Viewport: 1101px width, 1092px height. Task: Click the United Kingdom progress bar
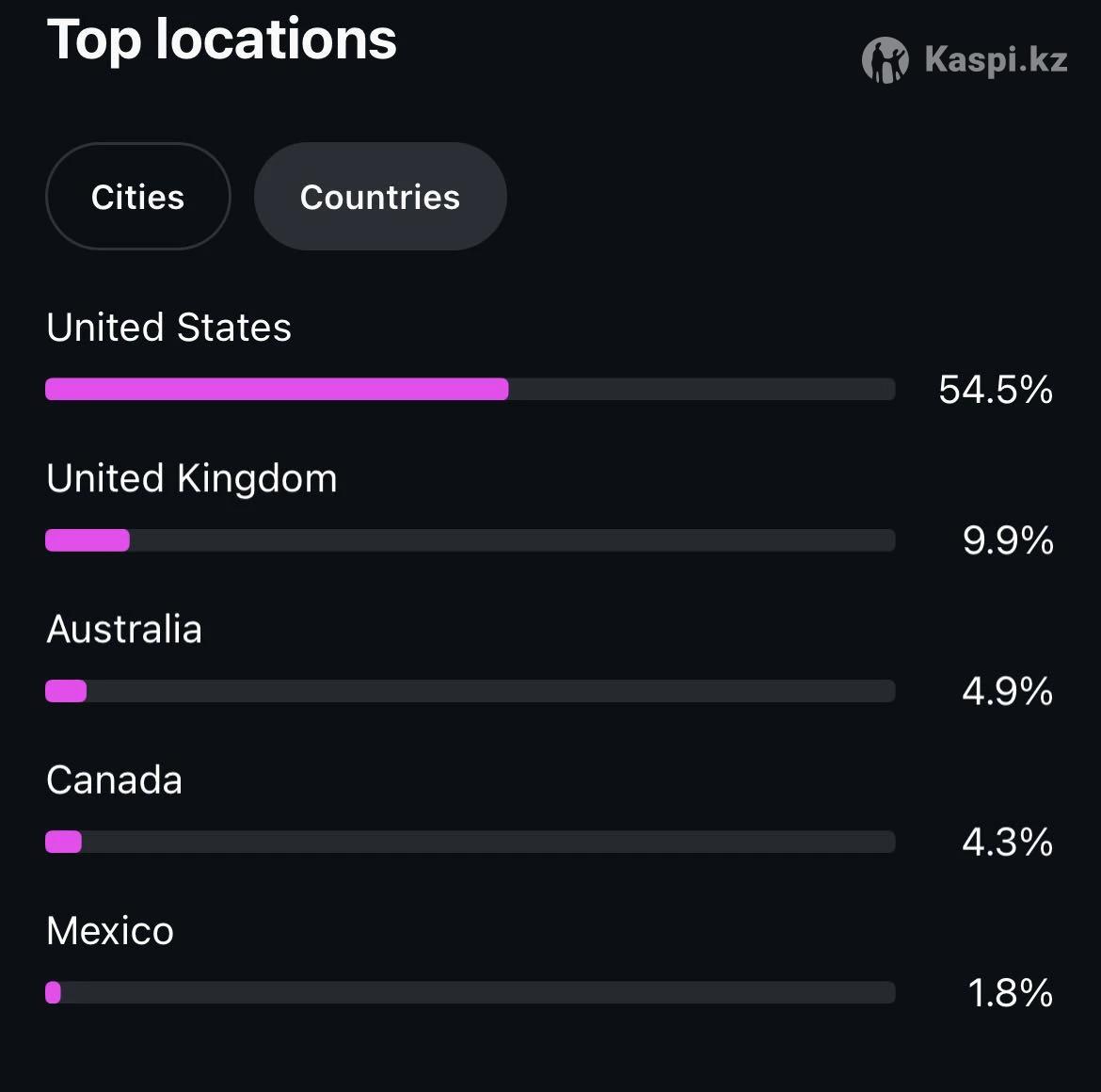88,540
